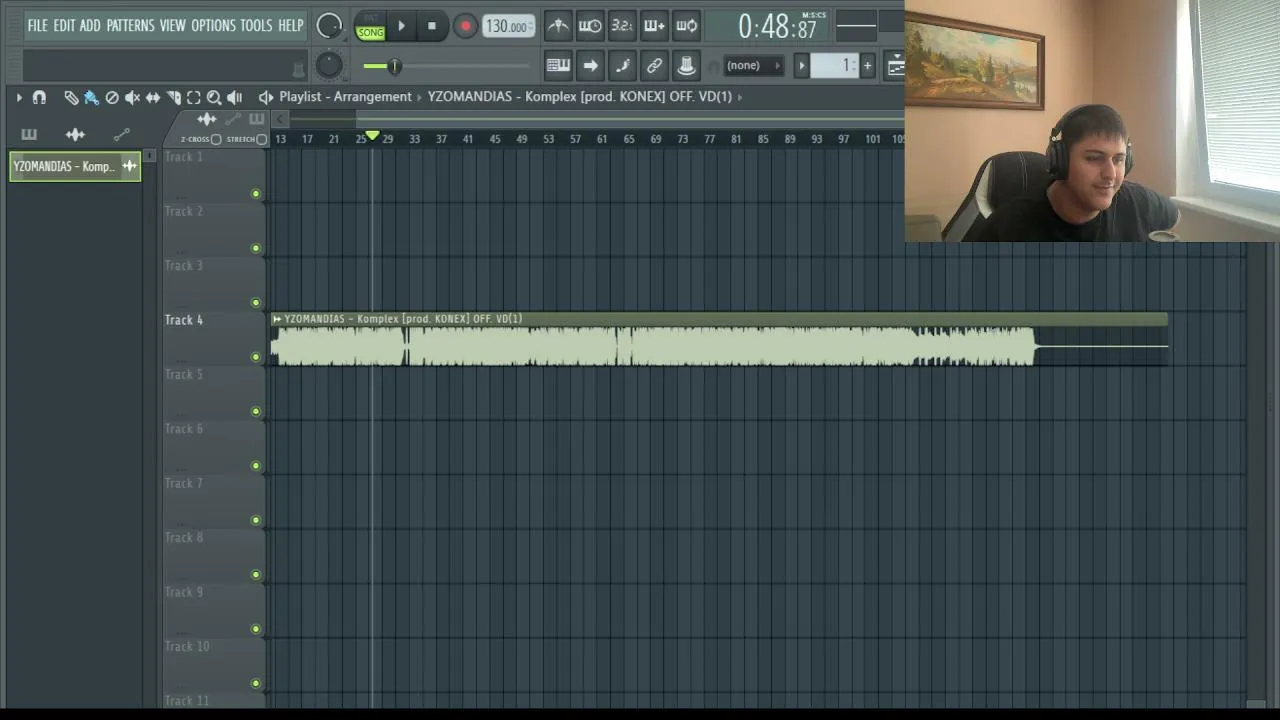Select the Playback speaker tool
This screenshot has width=1280, height=720.
click(235, 97)
